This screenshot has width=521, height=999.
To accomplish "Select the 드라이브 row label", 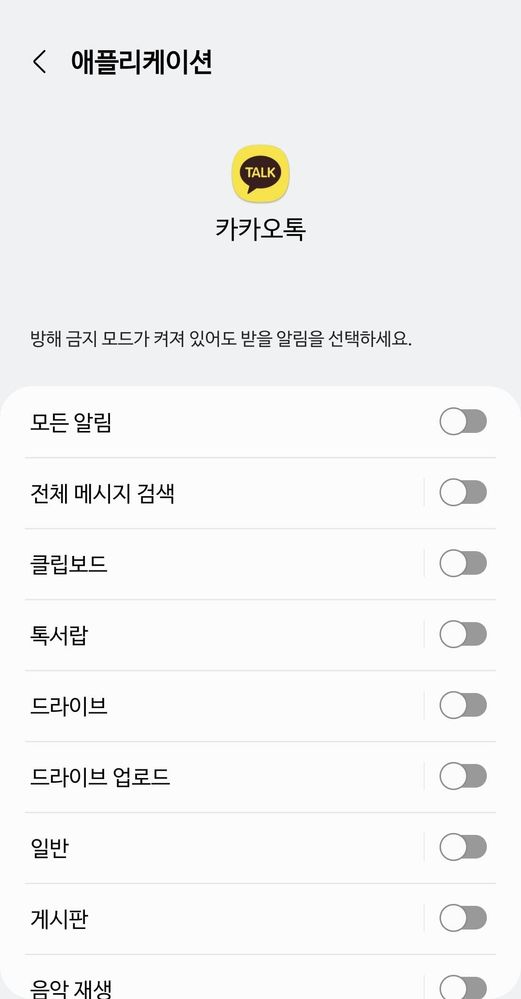I will [x=69, y=706].
